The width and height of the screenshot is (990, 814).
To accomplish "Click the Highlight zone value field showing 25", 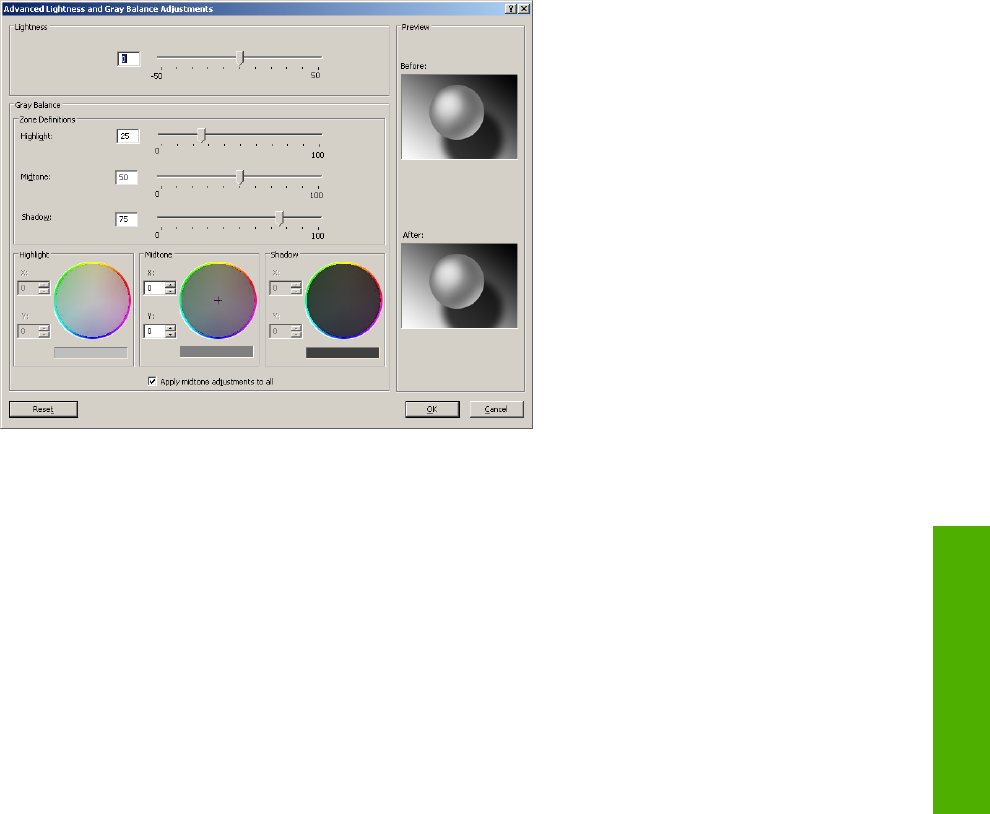I will tap(128, 136).
